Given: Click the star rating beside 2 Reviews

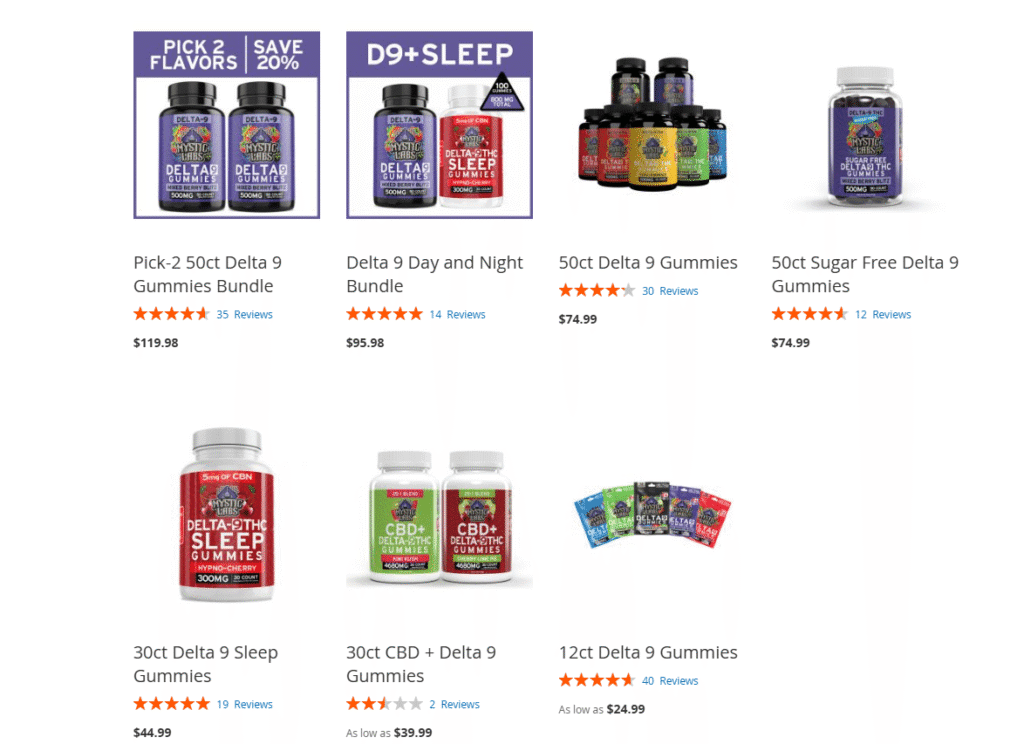Looking at the screenshot, I should [384, 704].
